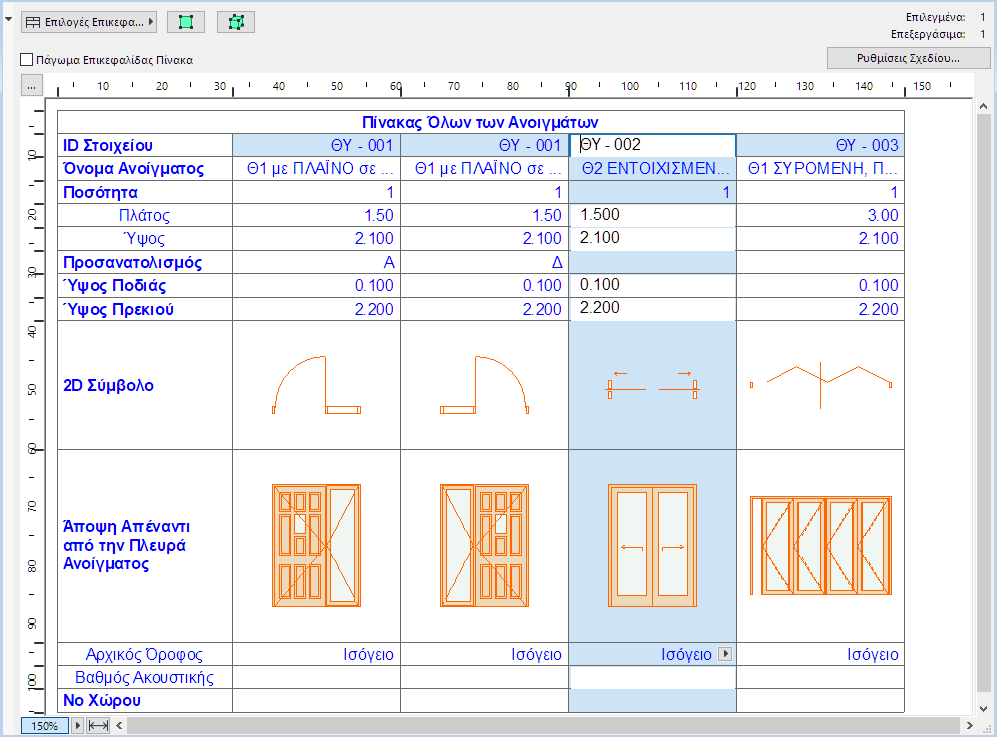Click the 2.200 lintel height input field

[x=652, y=308]
